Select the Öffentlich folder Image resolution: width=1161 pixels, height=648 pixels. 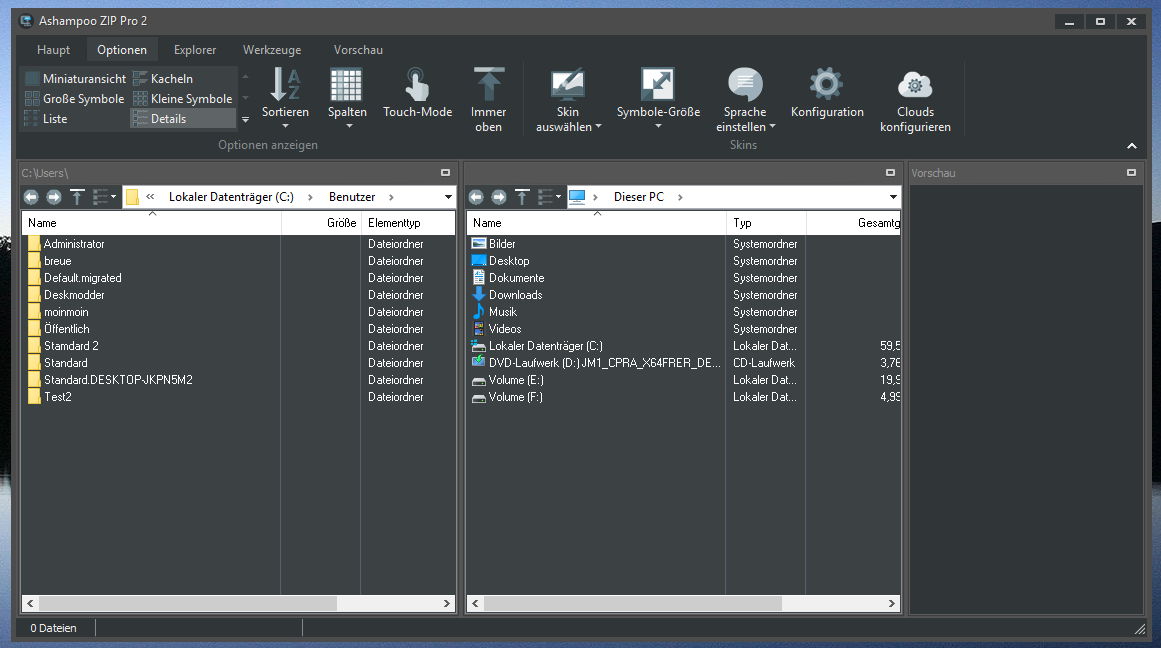[x=67, y=329]
